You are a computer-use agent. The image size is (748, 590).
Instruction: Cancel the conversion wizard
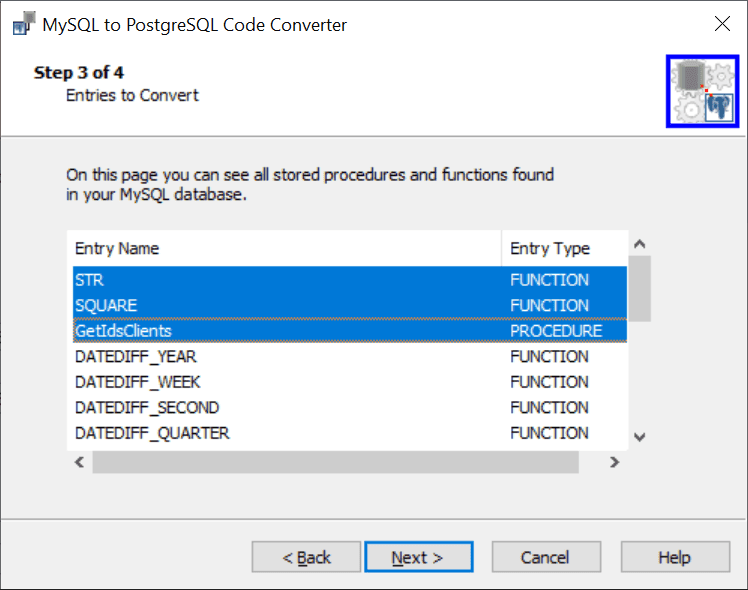tap(546, 557)
